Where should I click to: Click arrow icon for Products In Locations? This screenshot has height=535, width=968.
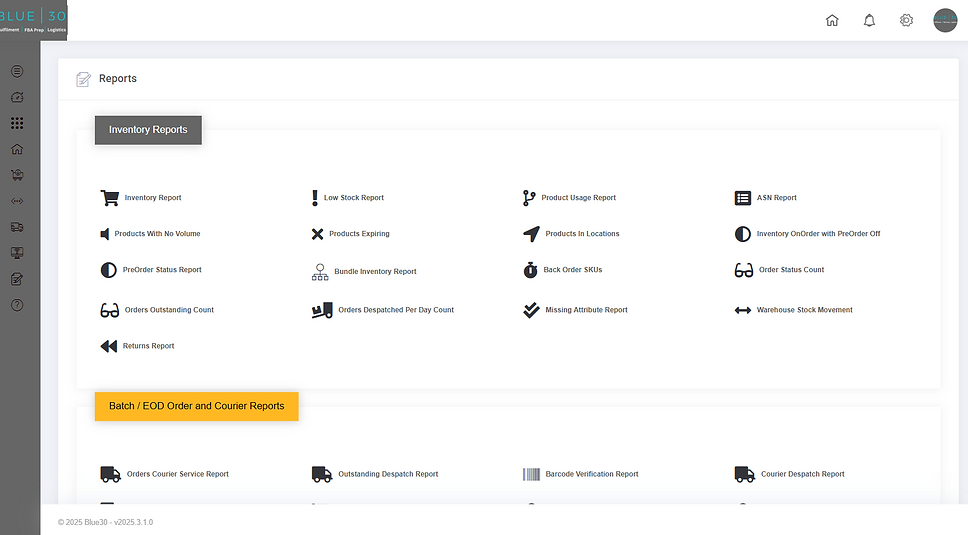tap(532, 234)
